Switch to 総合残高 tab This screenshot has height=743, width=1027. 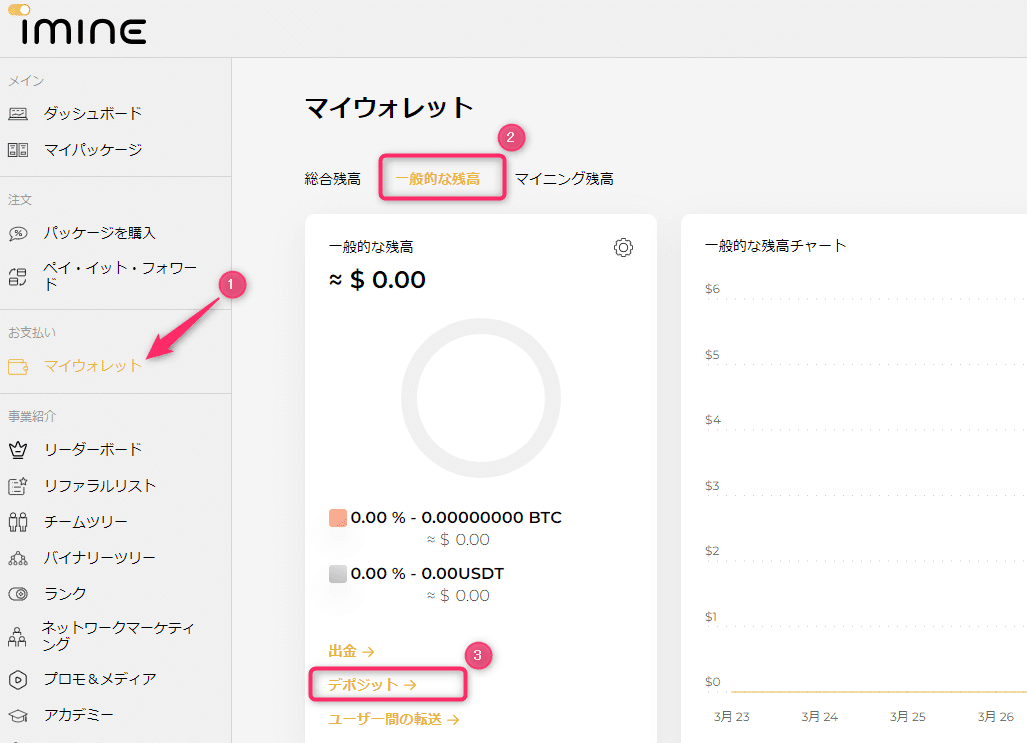click(332, 179)
